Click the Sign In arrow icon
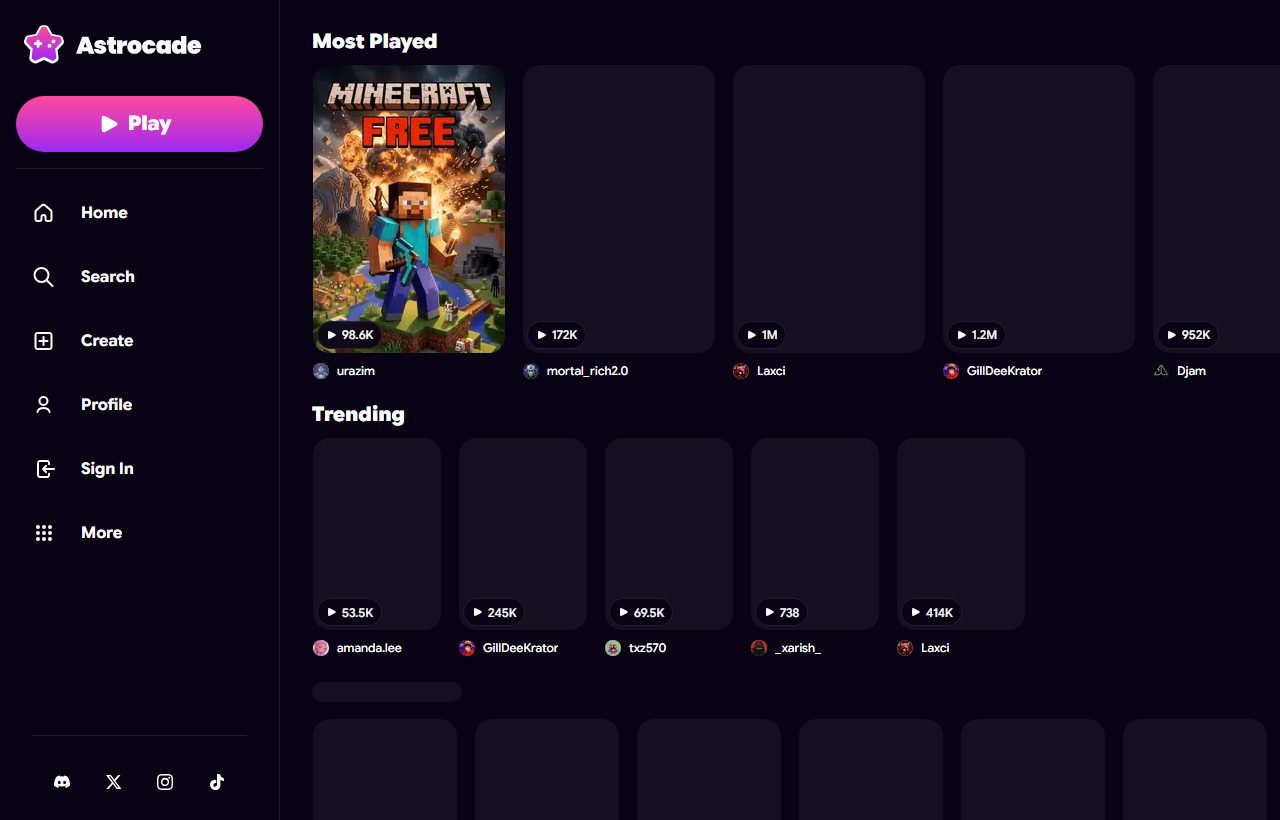This screenshot has width=1280, height=820. pyautogui.click(x=43, y=469)
